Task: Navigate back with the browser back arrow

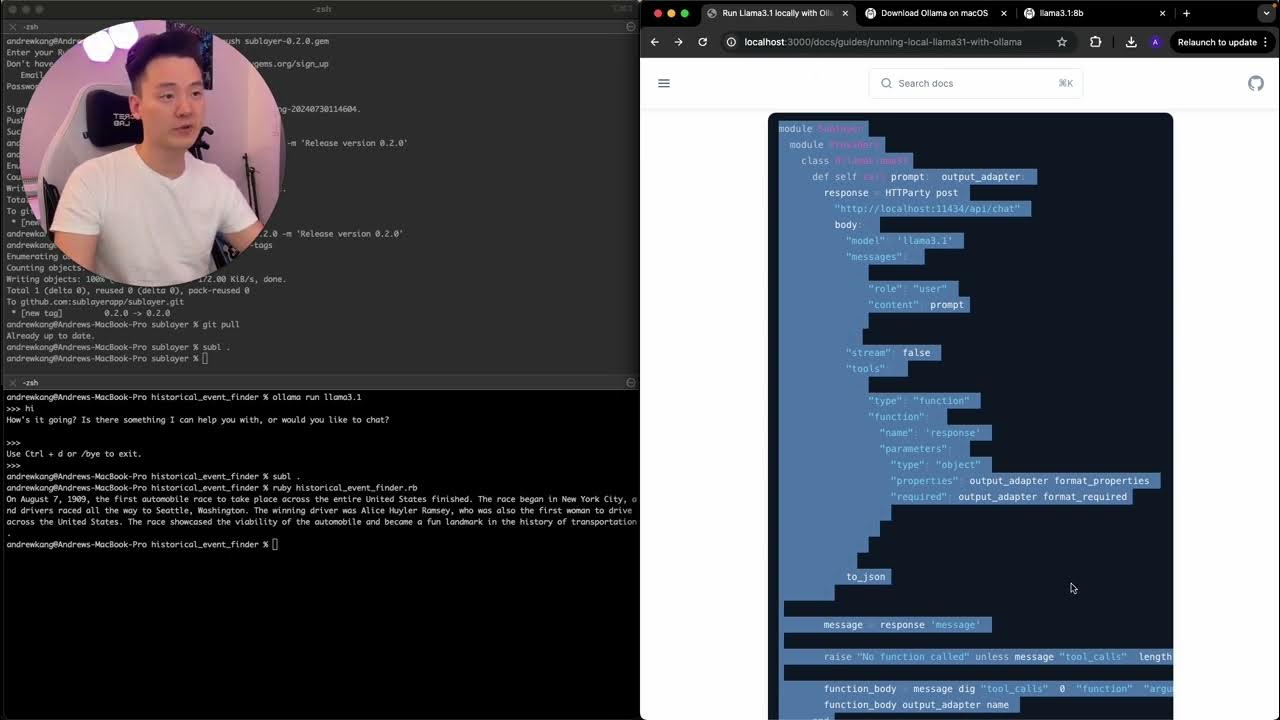Action: click(x=655, y=42)
